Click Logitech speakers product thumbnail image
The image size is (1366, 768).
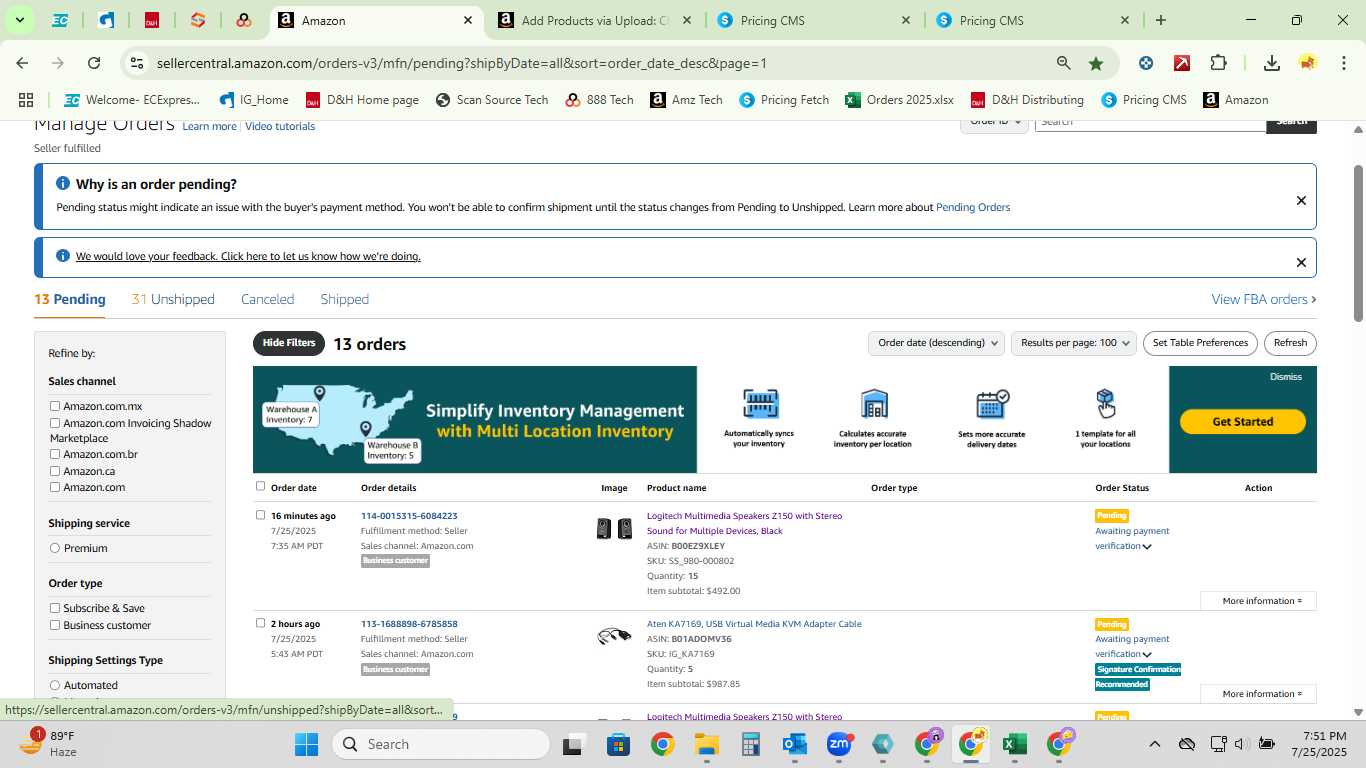pos(614,529)
